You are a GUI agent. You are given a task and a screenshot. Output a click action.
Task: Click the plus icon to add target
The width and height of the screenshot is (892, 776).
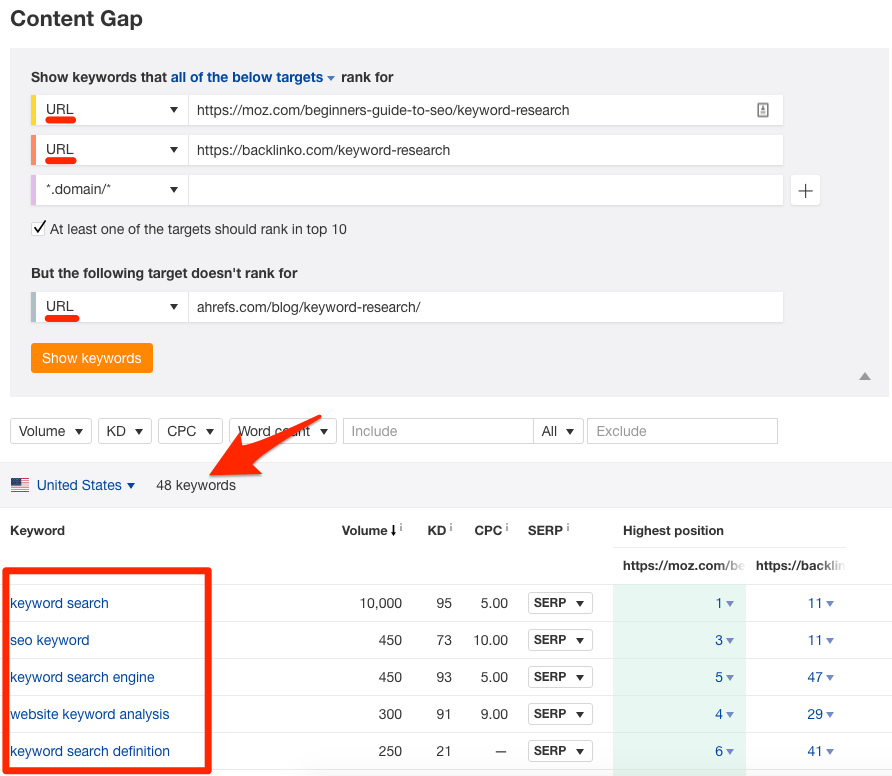pyautogui.click(x=805, y=191)
